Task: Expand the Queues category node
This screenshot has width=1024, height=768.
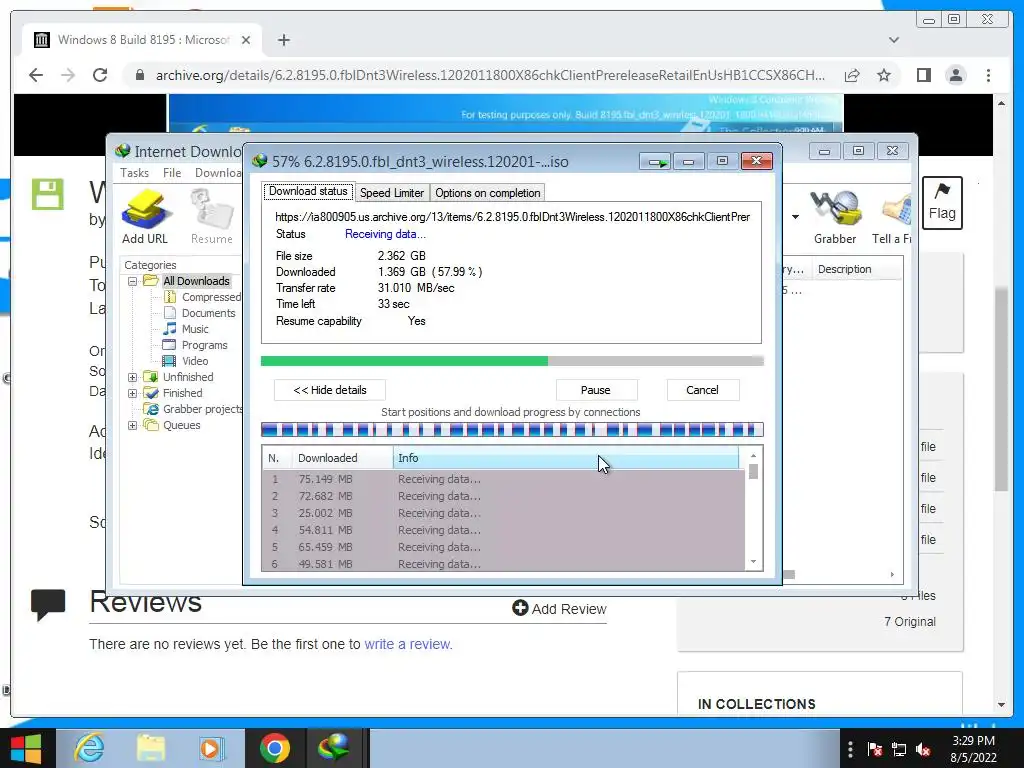Action: (133, 425)
